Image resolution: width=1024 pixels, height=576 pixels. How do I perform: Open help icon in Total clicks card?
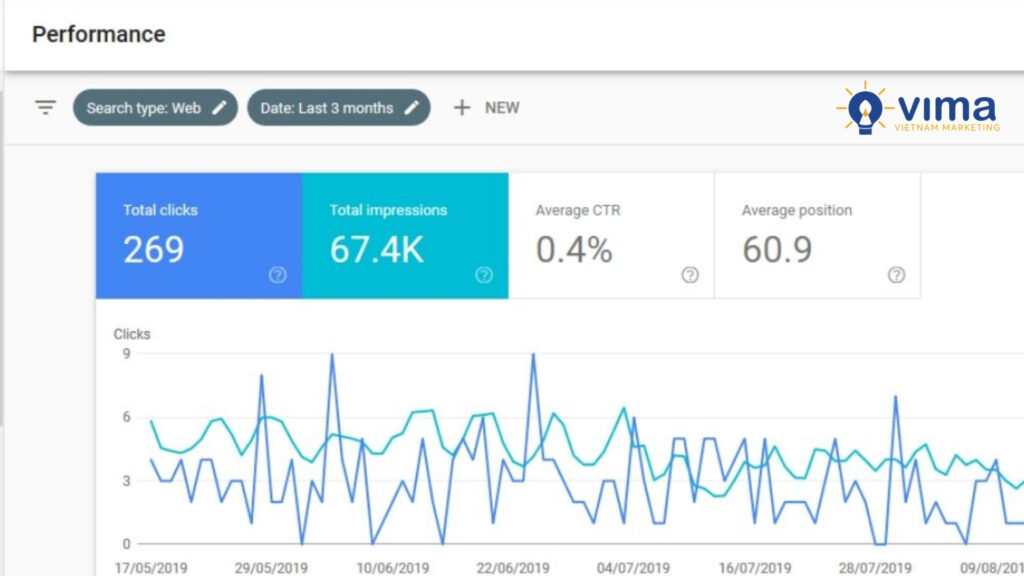pos(277,275)
